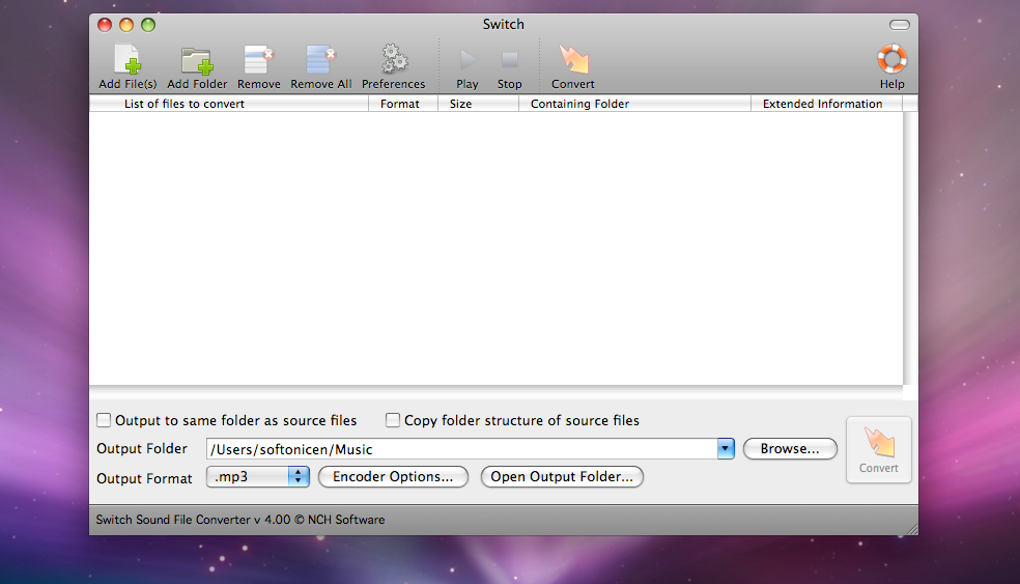Click the Switch Sound File Converter status text
1020x584 pixels.
pyautogui.click(x=240, y=520)
